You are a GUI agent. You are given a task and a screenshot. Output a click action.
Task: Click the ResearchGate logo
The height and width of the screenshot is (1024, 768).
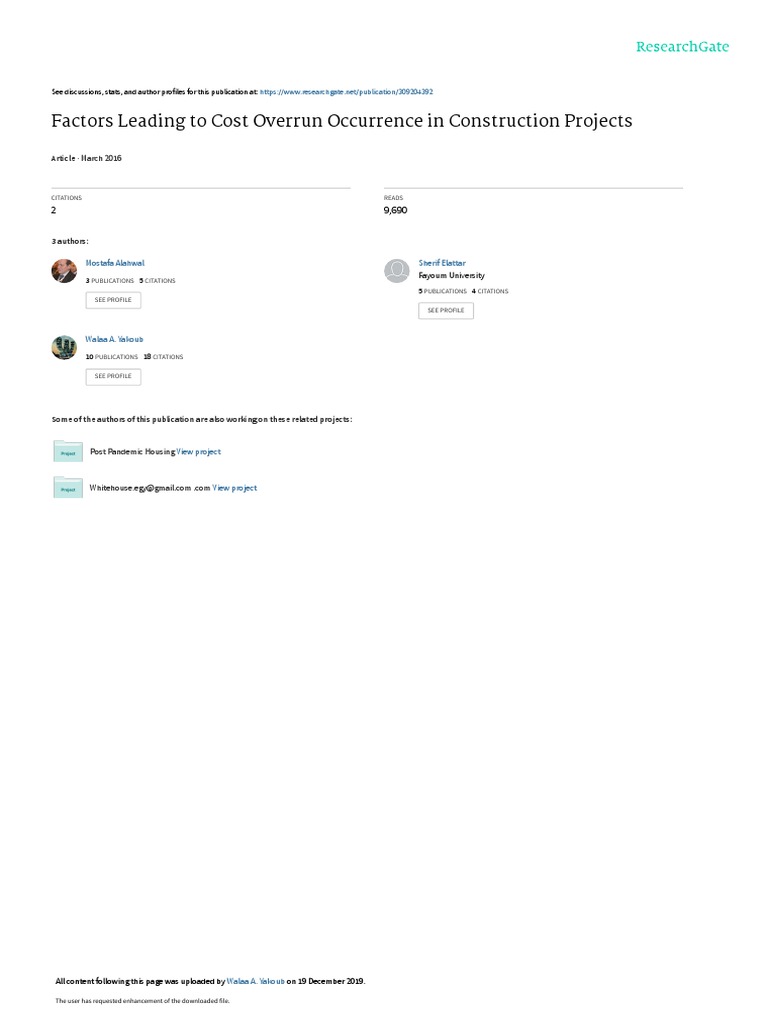682,46
